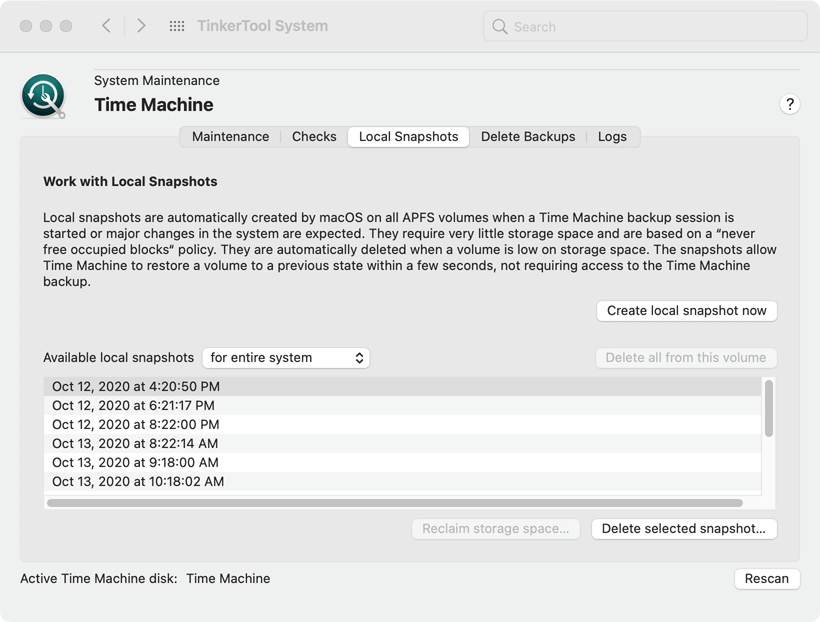Open help with the question mark button

(x=789, y=105)
